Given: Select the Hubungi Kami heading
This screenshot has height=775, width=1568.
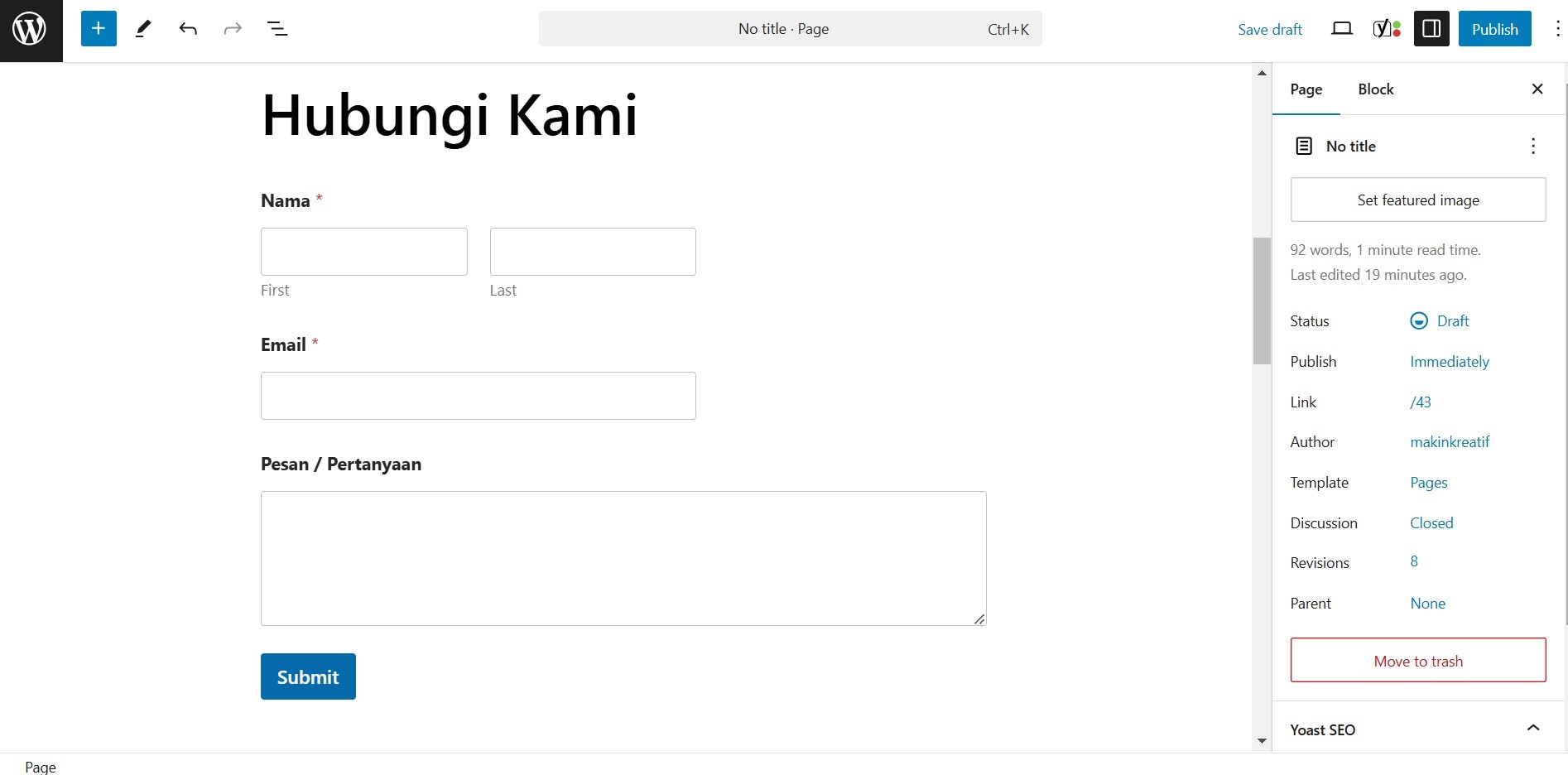Looking at the screenshot, I should [x=450, y=115].
